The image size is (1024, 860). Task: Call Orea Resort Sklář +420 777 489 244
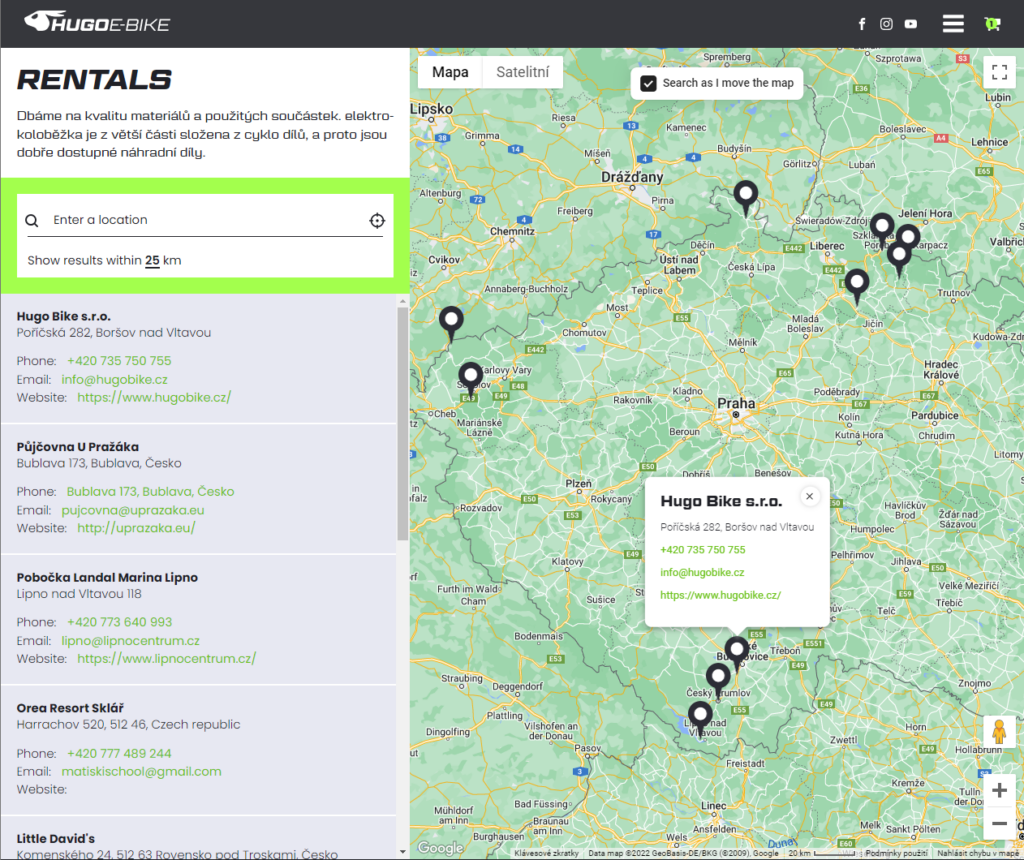pos(119,754)
